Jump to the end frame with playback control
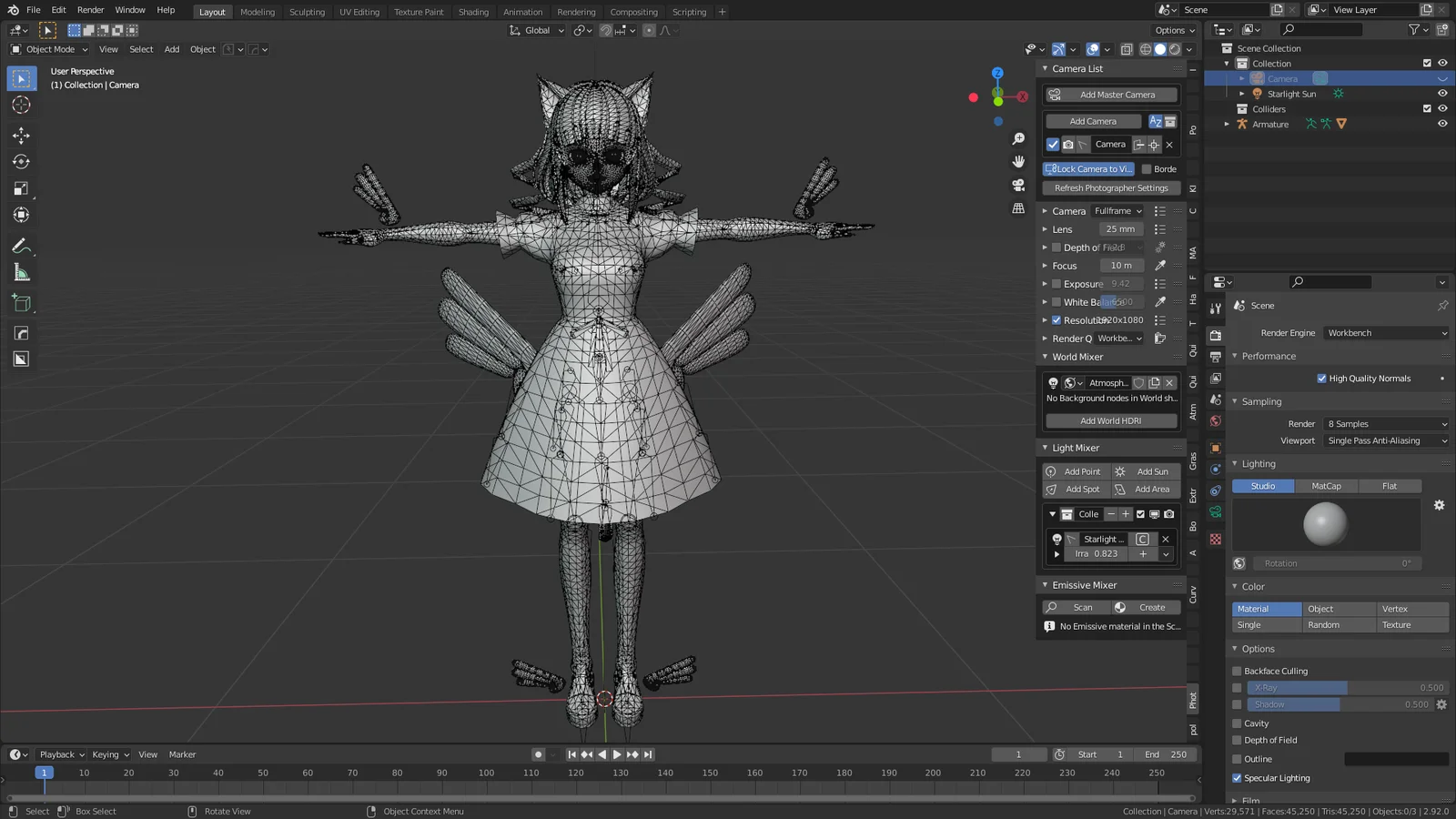1456x819 pixels. 647,753
